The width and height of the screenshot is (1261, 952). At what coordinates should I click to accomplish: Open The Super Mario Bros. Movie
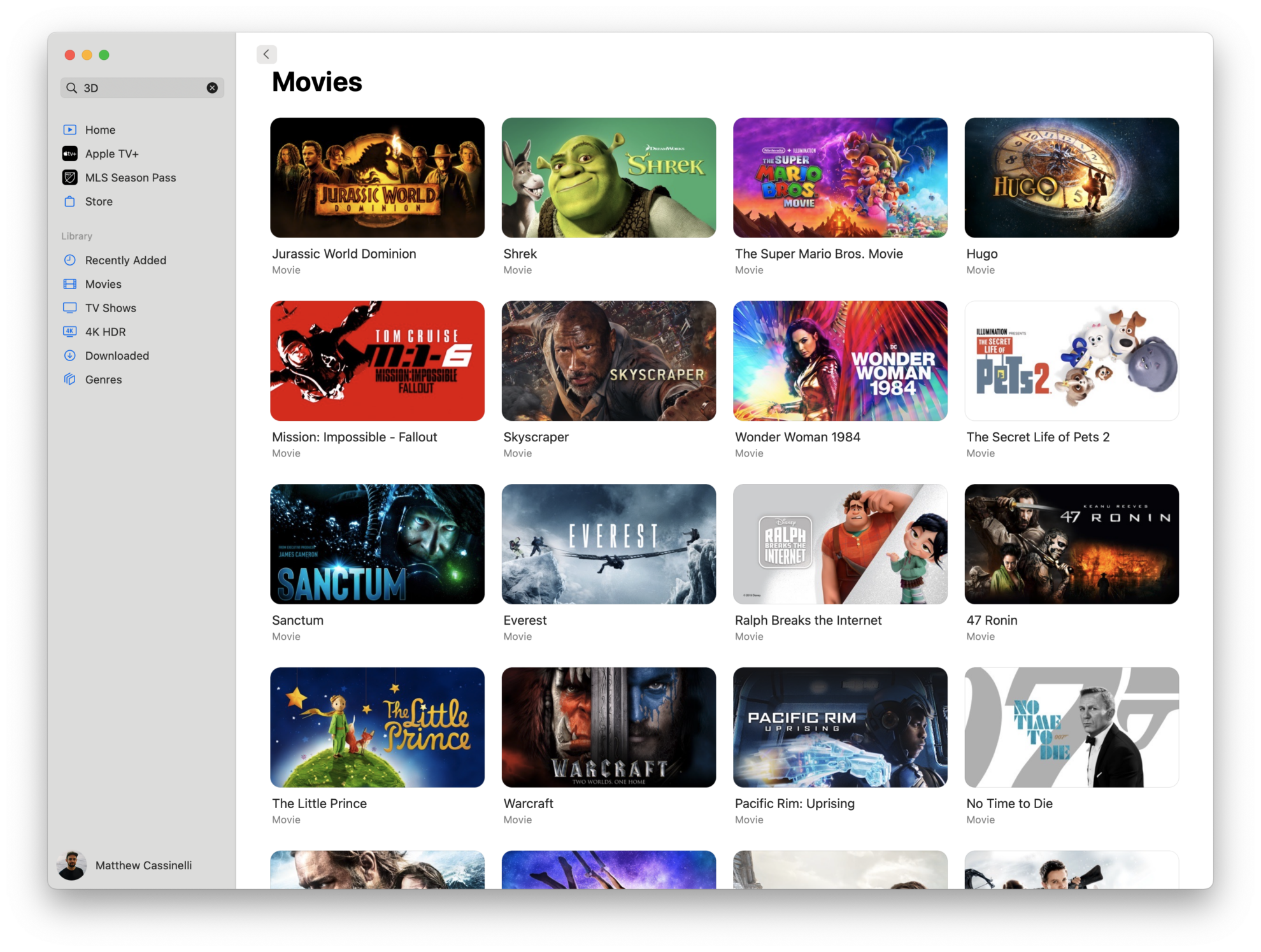840,177
